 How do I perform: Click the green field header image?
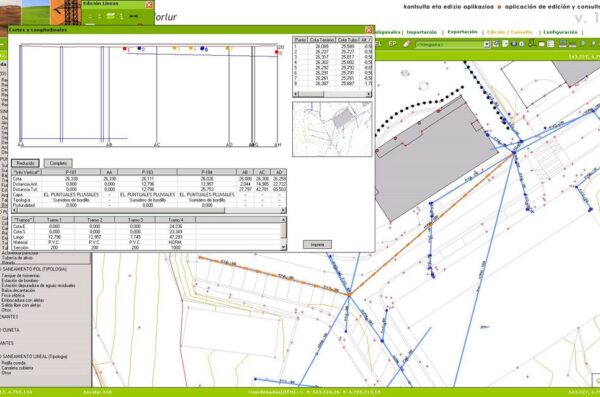click(x=36, y=12)
